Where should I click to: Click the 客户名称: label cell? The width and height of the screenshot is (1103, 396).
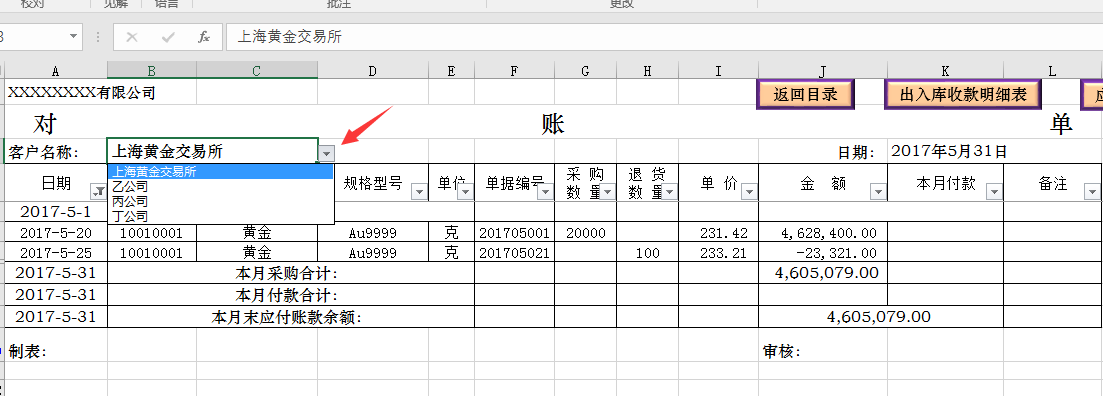pos(56,151)
